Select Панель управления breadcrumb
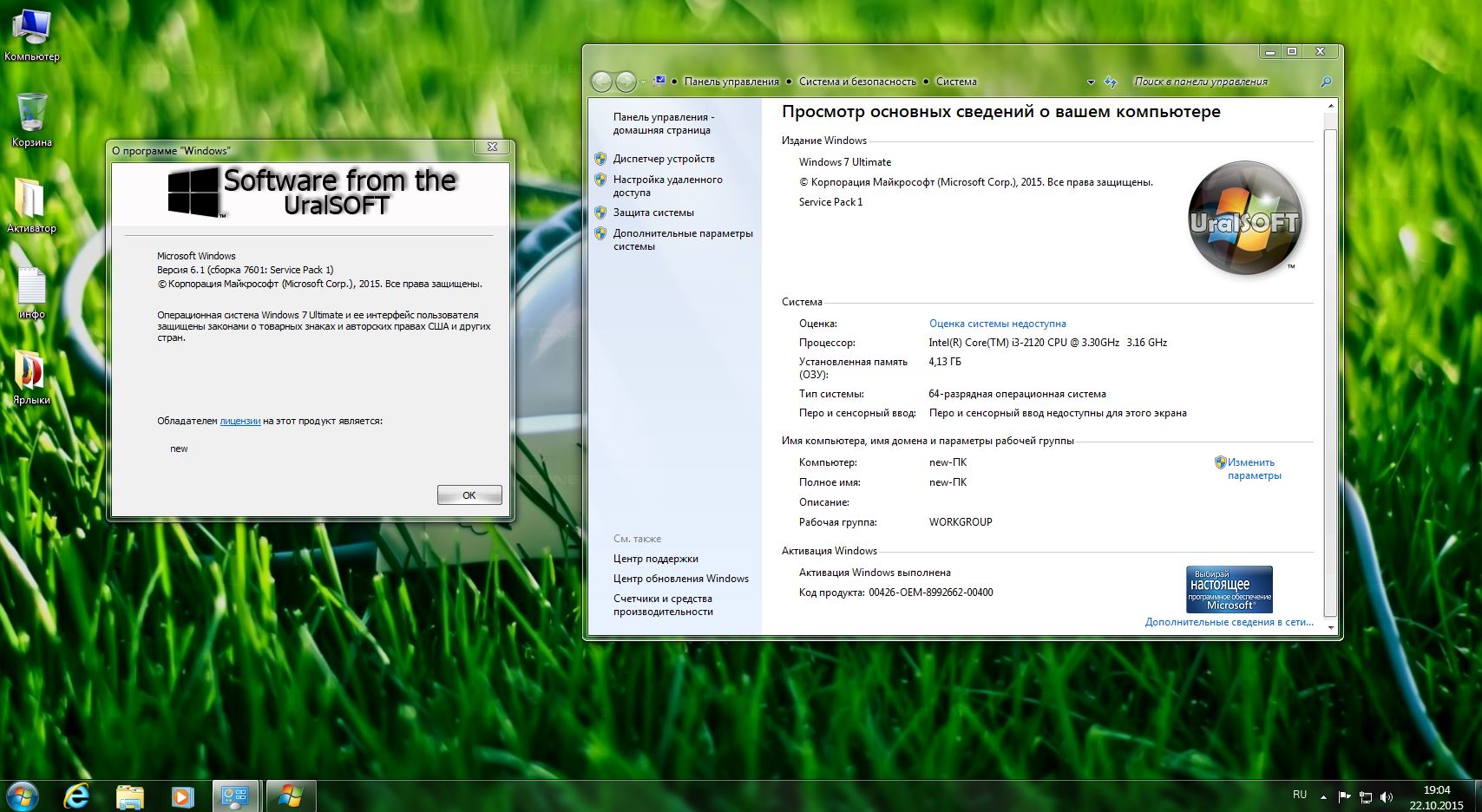Screen dimensions: 1482x812 click(731, 82)
